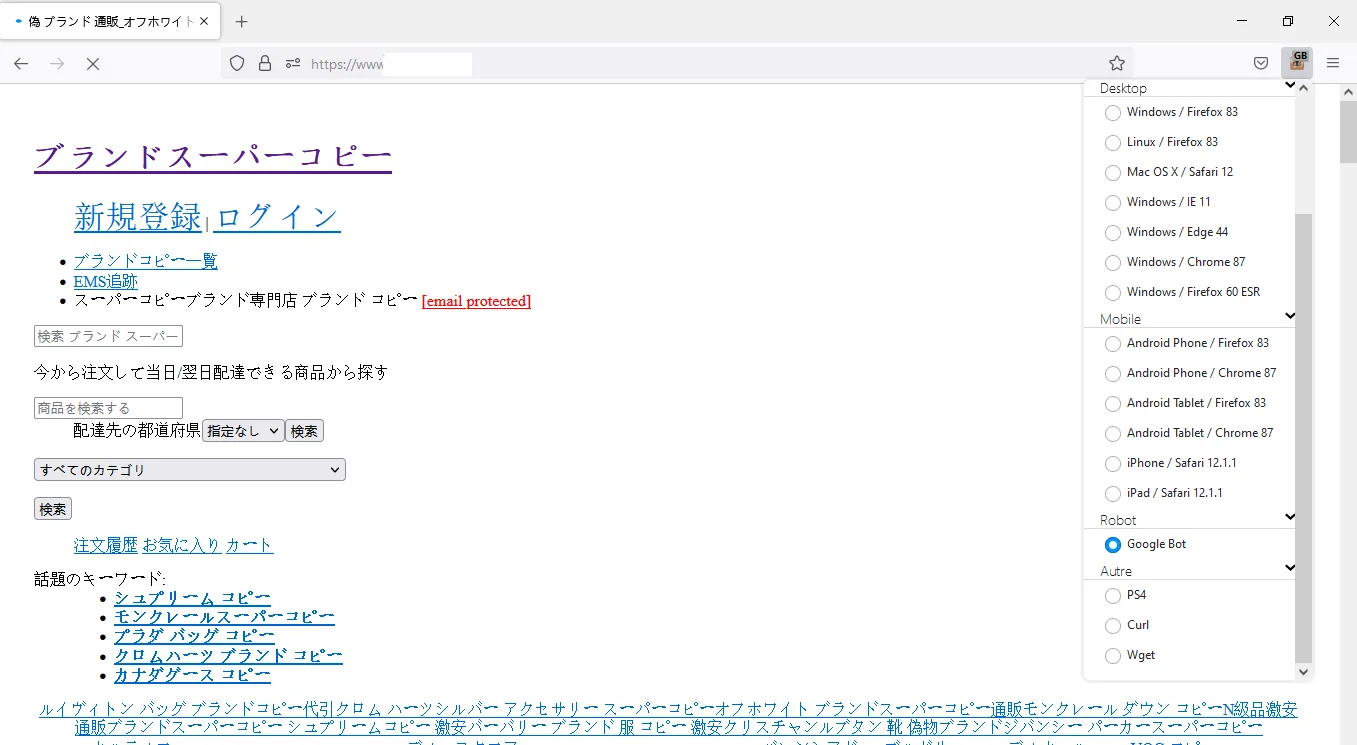Click the padlock site security icon
Screen dimensions: 1357x745
(265, 63)
